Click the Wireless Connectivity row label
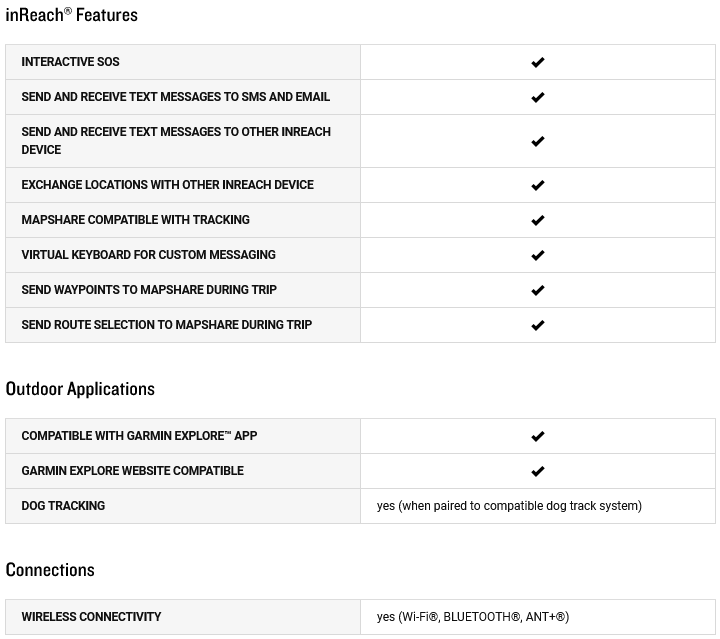The height and width of the screenshot is (639, 720). [x=91, y=617]
